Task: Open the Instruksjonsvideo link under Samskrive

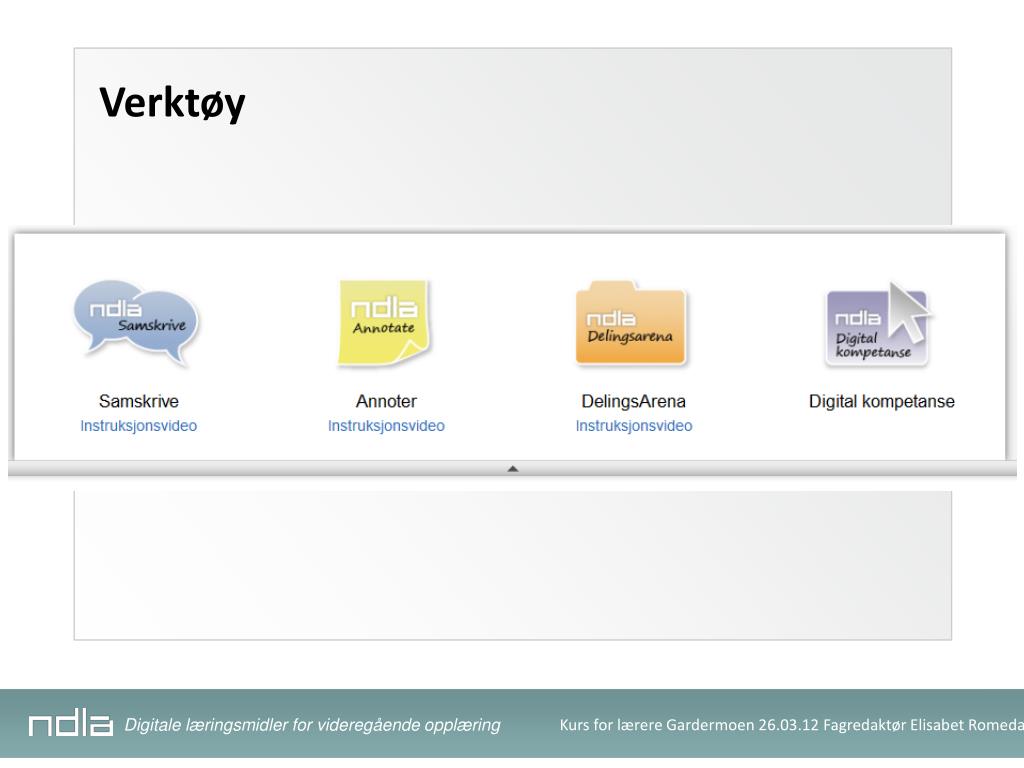Action: click(x=138, y=426)
